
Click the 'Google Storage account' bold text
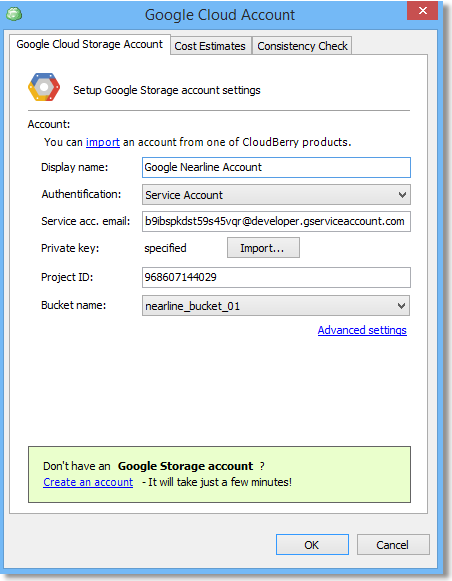click(x=185, y=466)
